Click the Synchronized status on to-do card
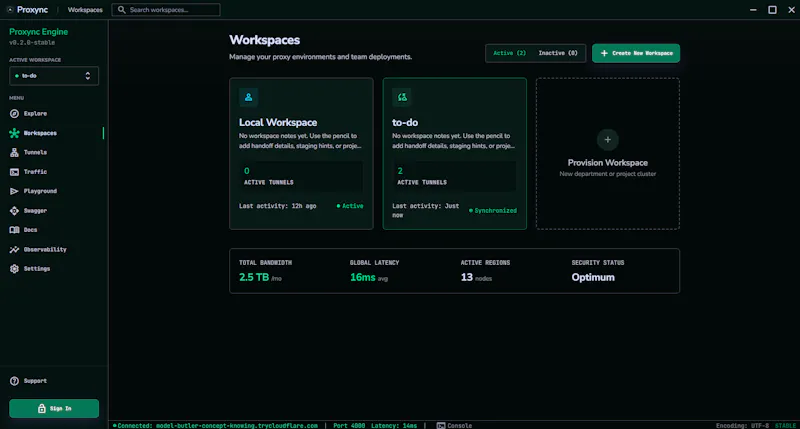 (493, 211)
